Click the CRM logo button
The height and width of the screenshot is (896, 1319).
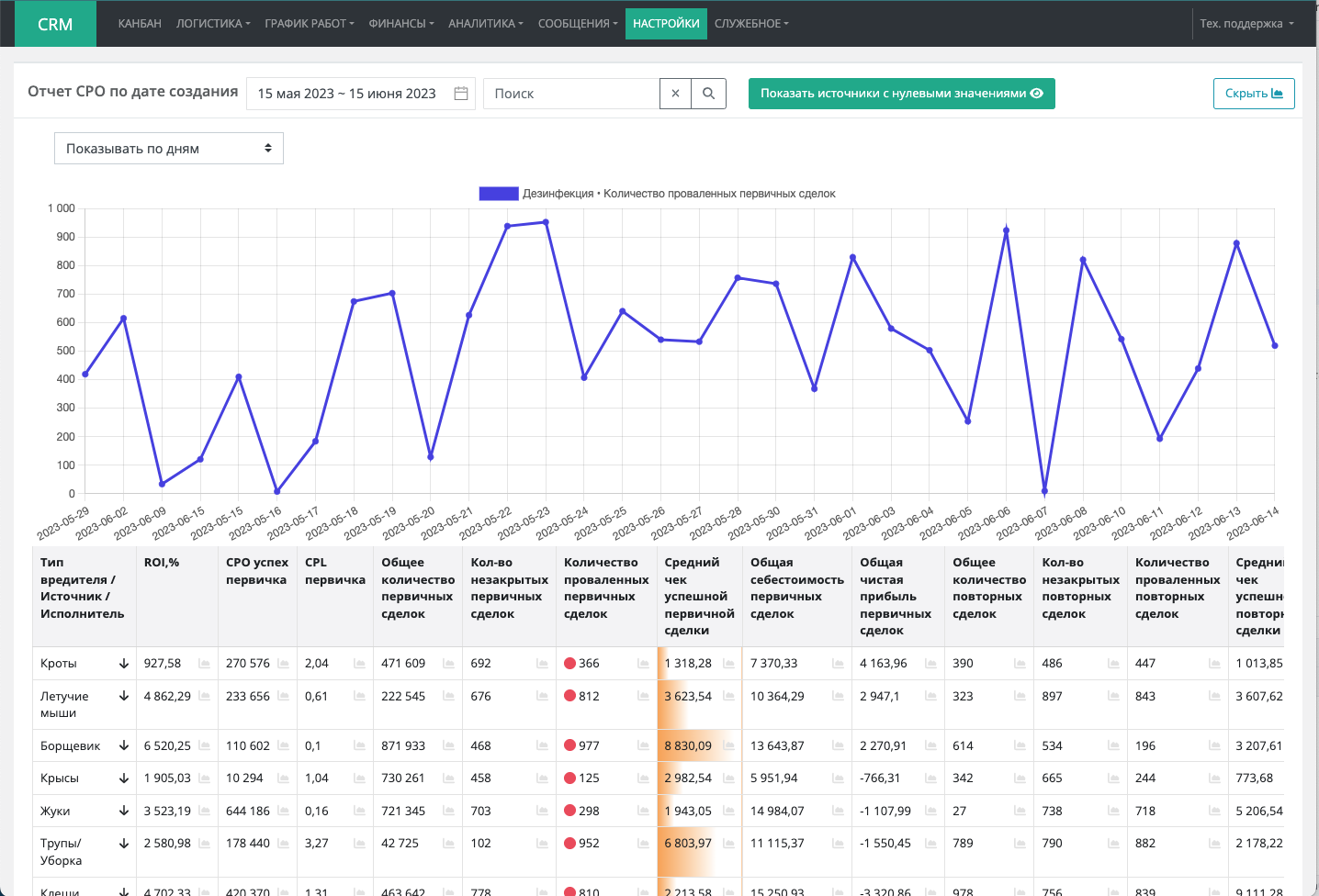[55, 24]
